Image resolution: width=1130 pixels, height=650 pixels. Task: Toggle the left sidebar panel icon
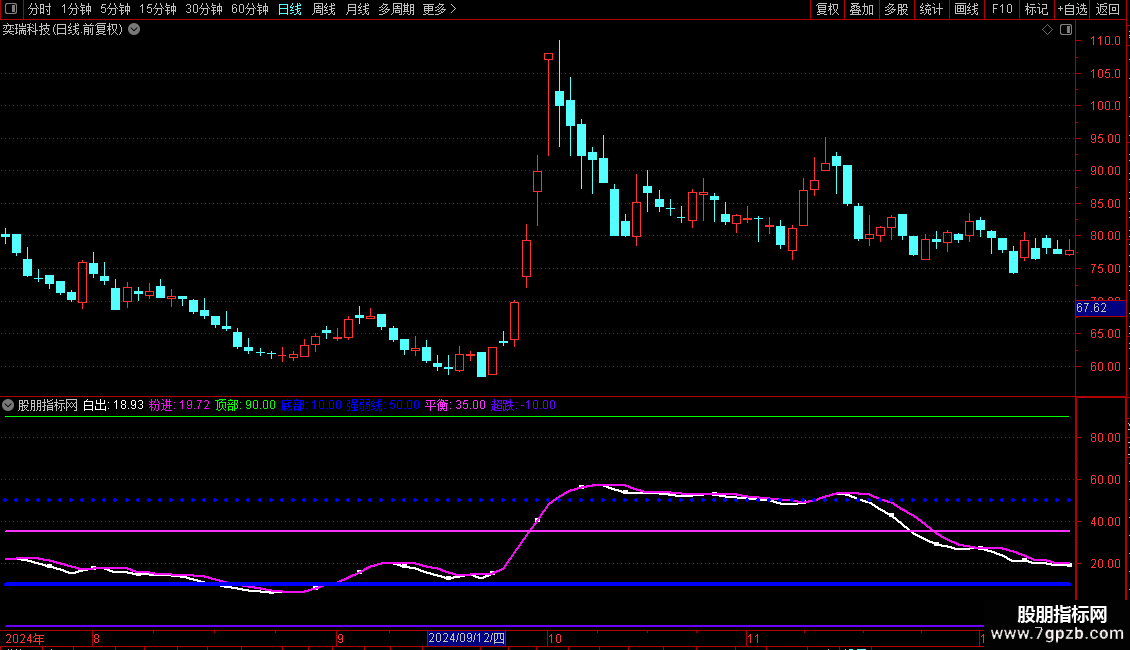tap(11, 9)
